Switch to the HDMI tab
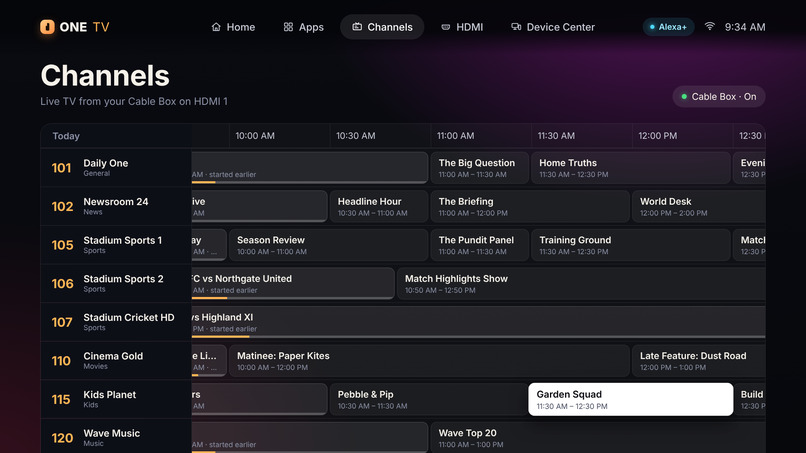The image size is (806, 453). point(462,27)
